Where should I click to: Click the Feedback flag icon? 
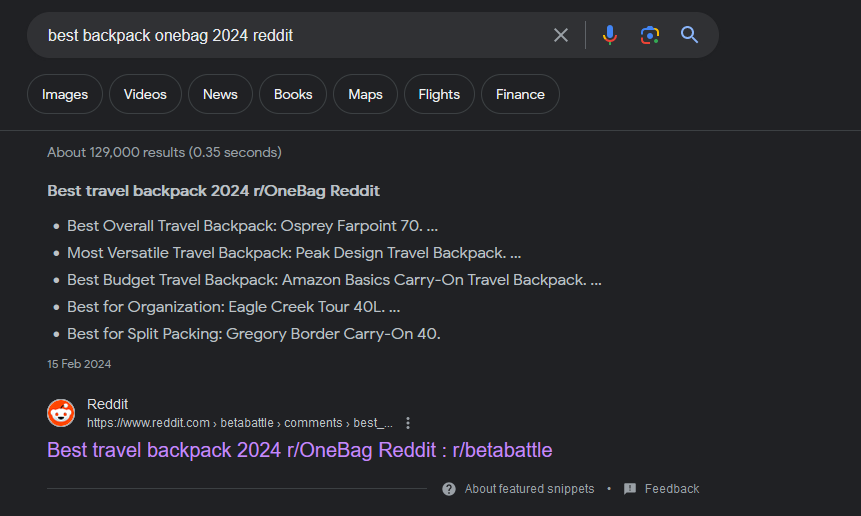pos(630,489)
